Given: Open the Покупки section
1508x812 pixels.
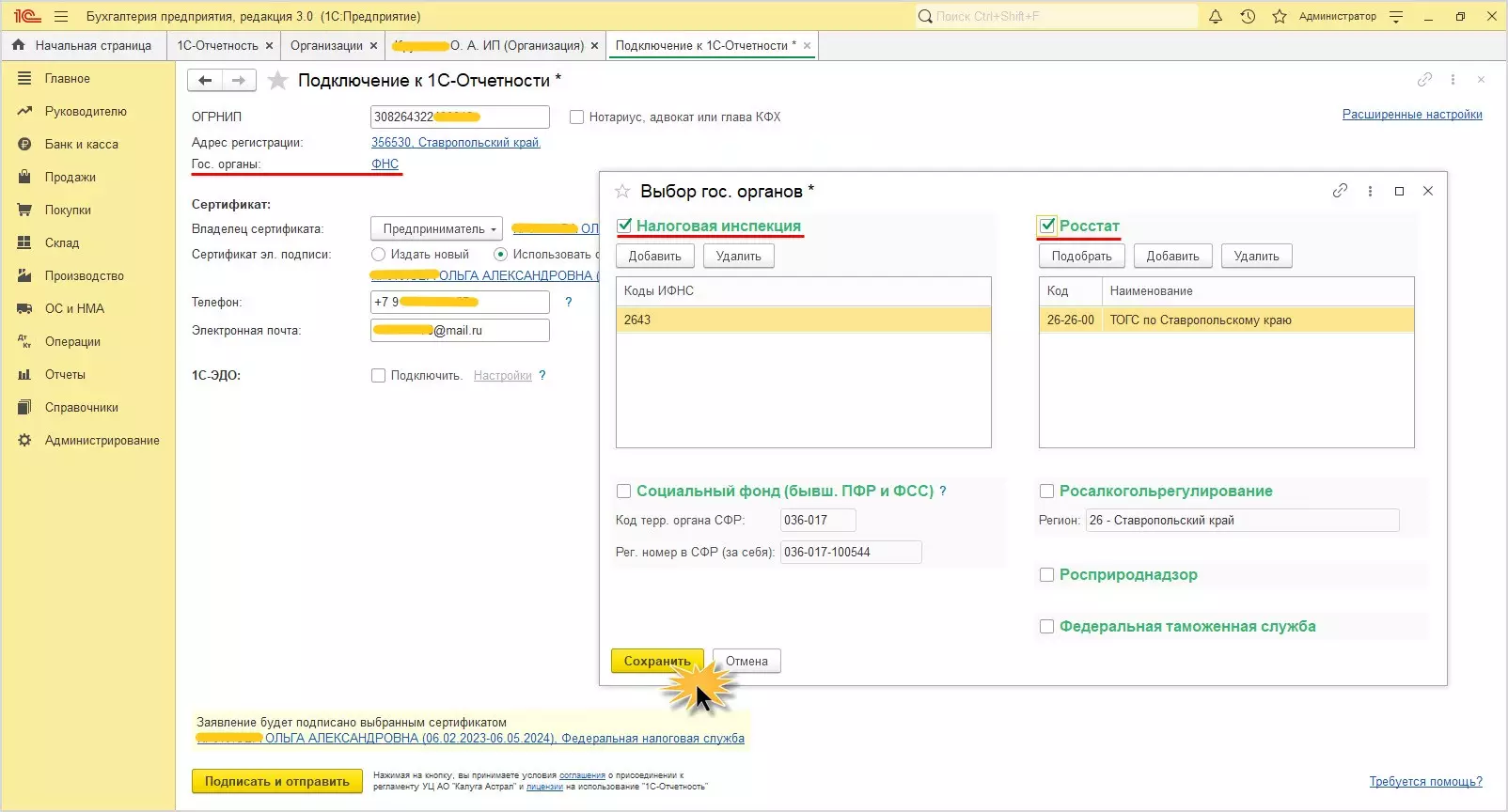Looking at the screenshot, I should coord(68,211).
